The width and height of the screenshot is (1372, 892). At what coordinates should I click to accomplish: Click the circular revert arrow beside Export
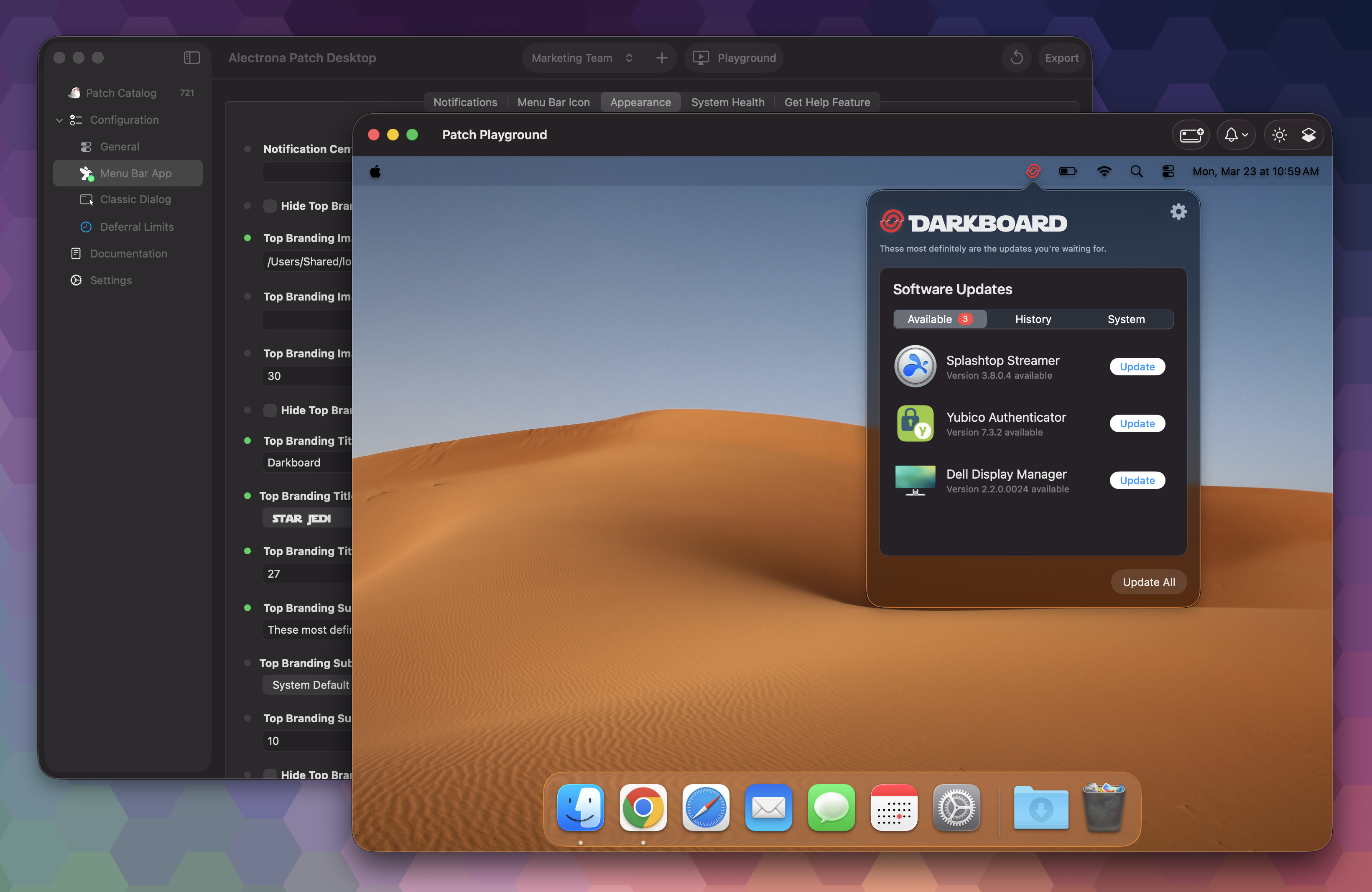tap(1016, 58)
